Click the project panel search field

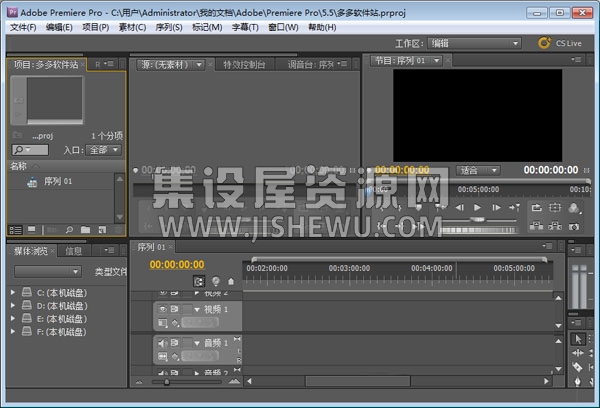tap(30, 150)
